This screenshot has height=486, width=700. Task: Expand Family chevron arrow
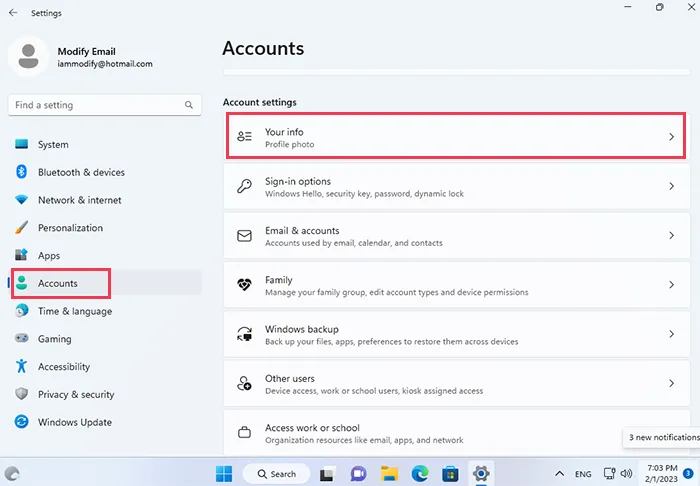[671, 285]
